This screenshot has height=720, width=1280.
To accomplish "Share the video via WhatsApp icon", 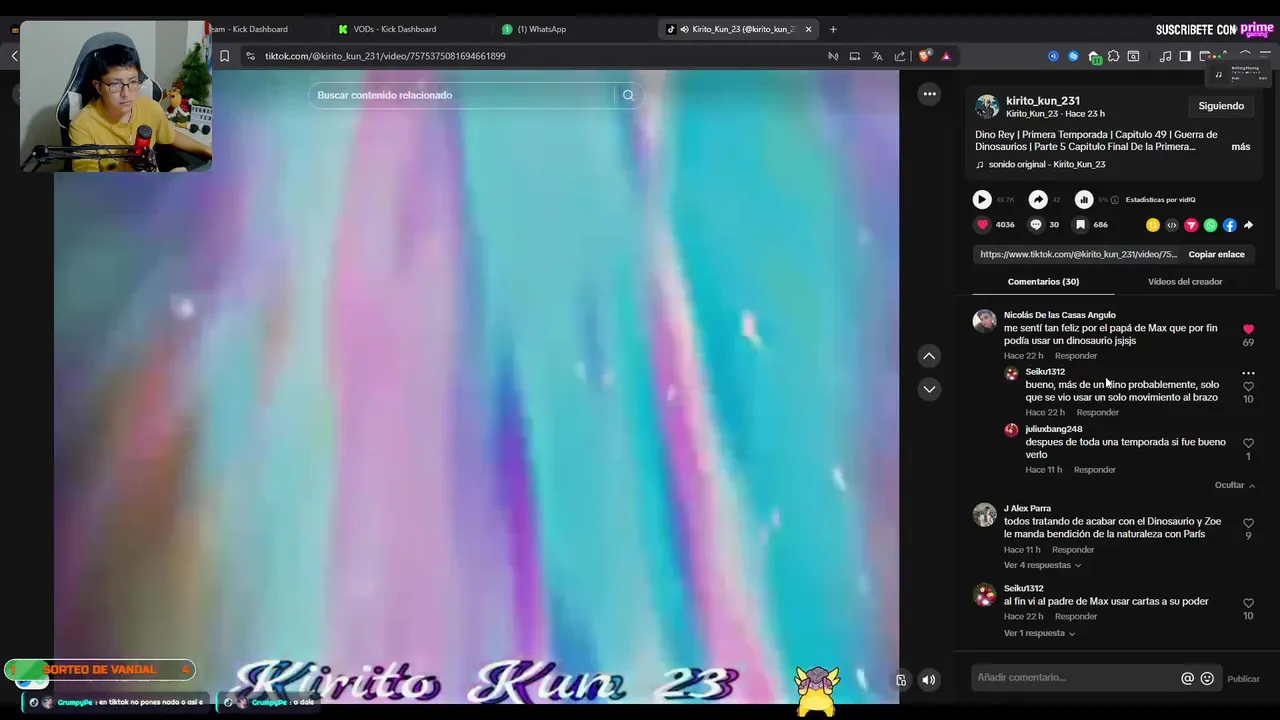I will 1210,225.
